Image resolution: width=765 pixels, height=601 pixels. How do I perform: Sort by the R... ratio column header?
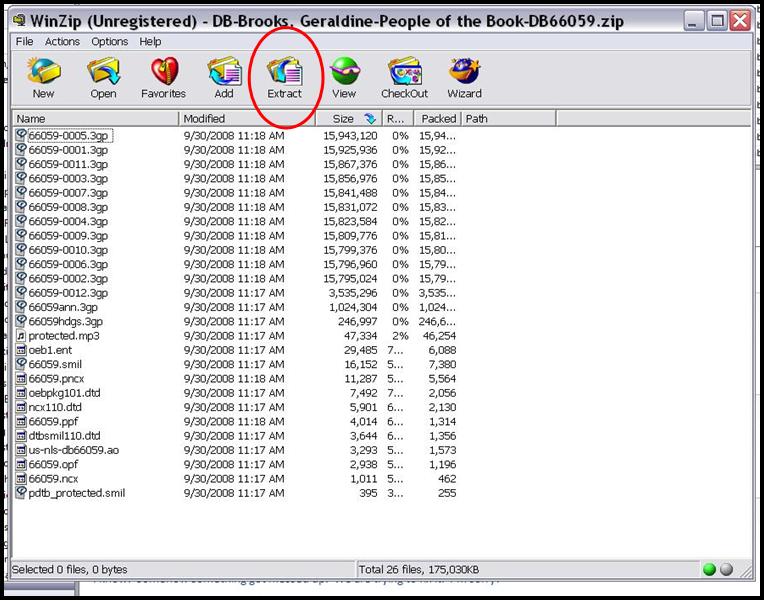[x=398, y=119]
